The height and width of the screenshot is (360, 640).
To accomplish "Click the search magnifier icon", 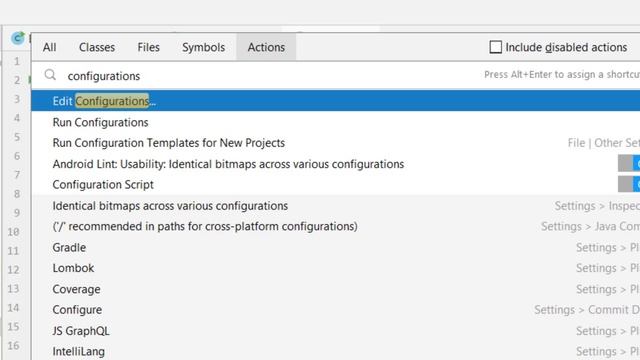I will [50, 75].
